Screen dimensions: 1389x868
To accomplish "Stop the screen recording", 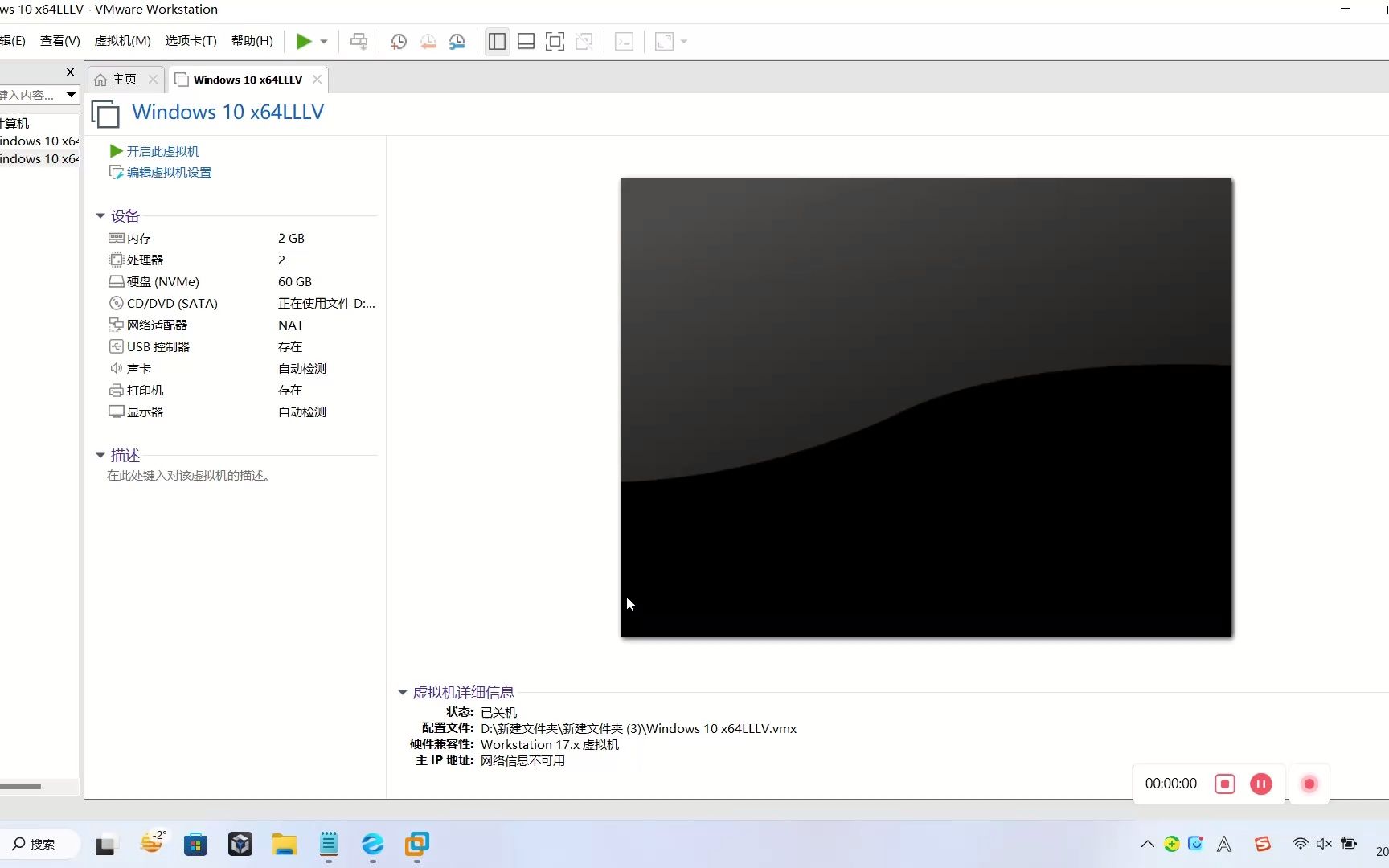I will click(x=1225, y=784).
